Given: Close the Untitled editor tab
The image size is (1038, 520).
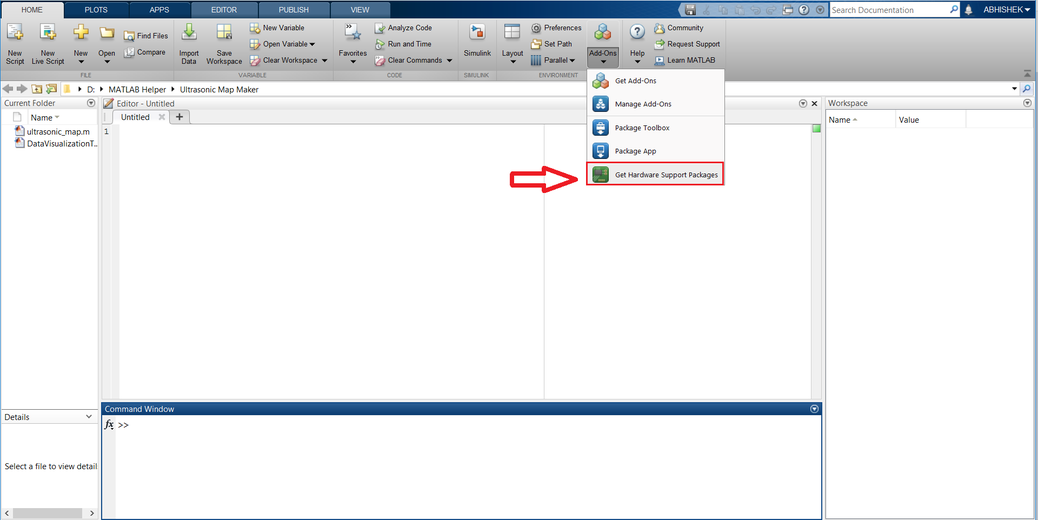Looking at the screenshot, I should [x=162, y=117].
